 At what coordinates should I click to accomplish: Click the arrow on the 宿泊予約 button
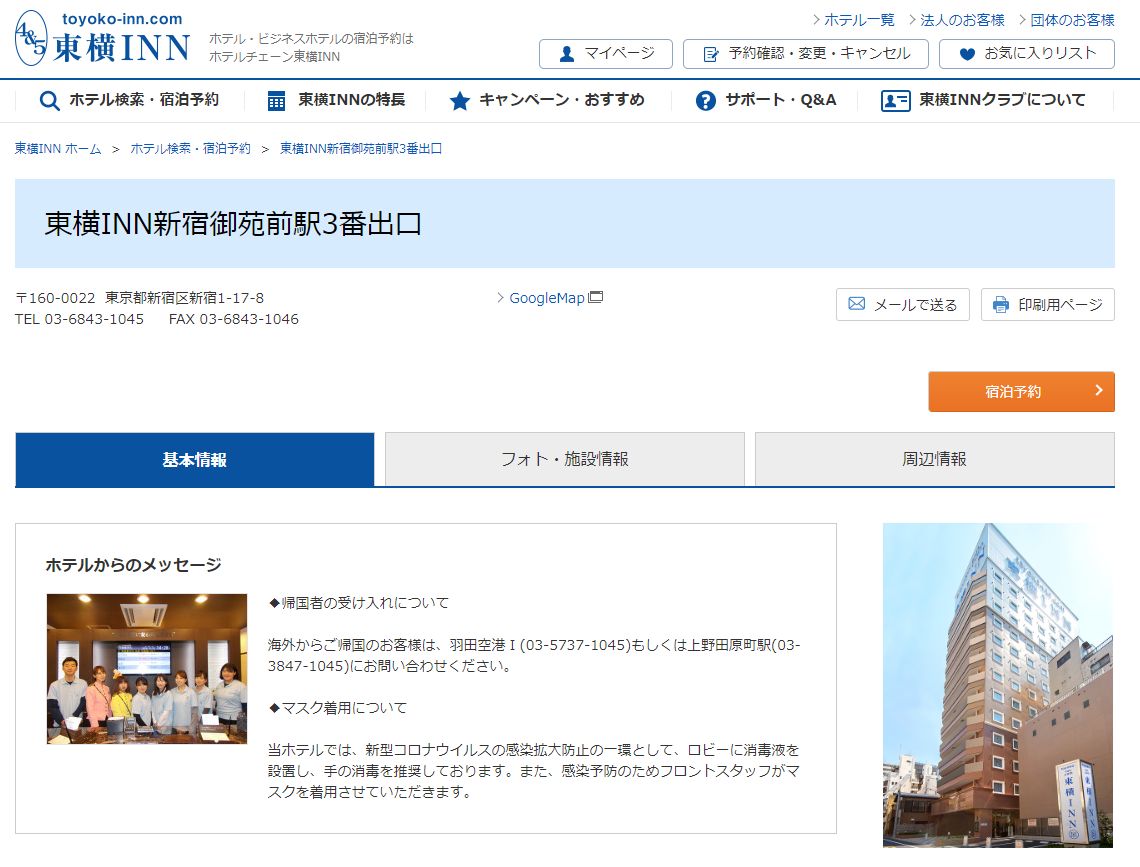click(x=1099, y=390)
